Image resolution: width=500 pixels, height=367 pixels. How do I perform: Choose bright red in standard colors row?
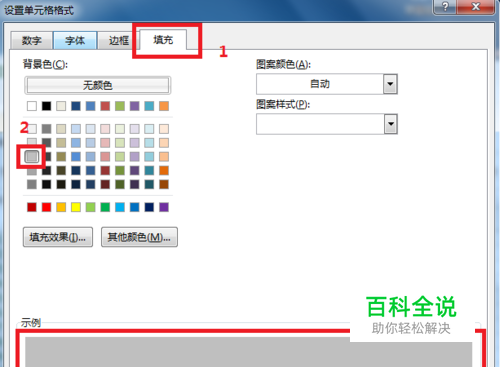[x=46, y=207]
